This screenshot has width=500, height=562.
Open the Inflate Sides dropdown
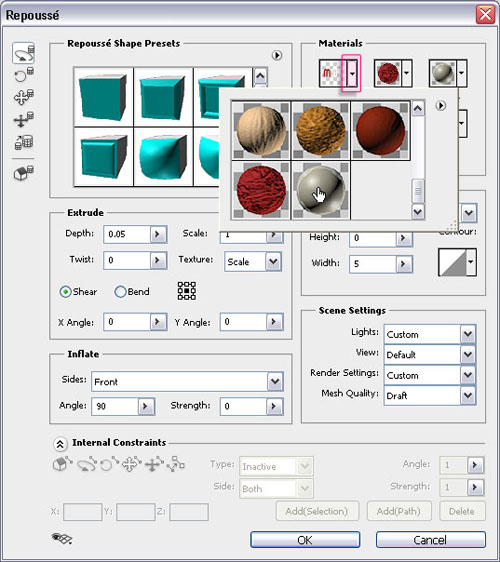[275, 381]
